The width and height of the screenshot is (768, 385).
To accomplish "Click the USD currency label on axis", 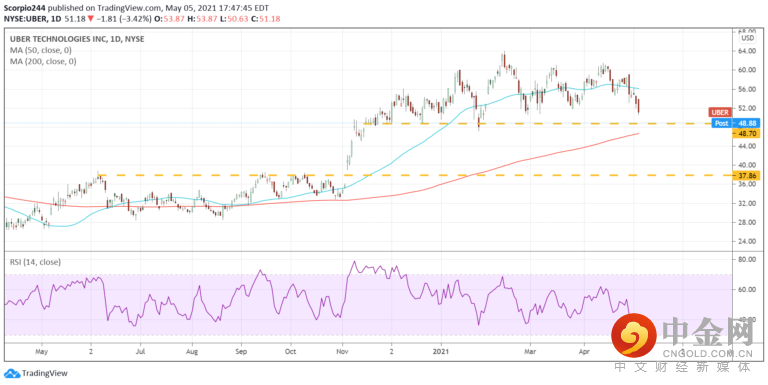I will [747, 38].
